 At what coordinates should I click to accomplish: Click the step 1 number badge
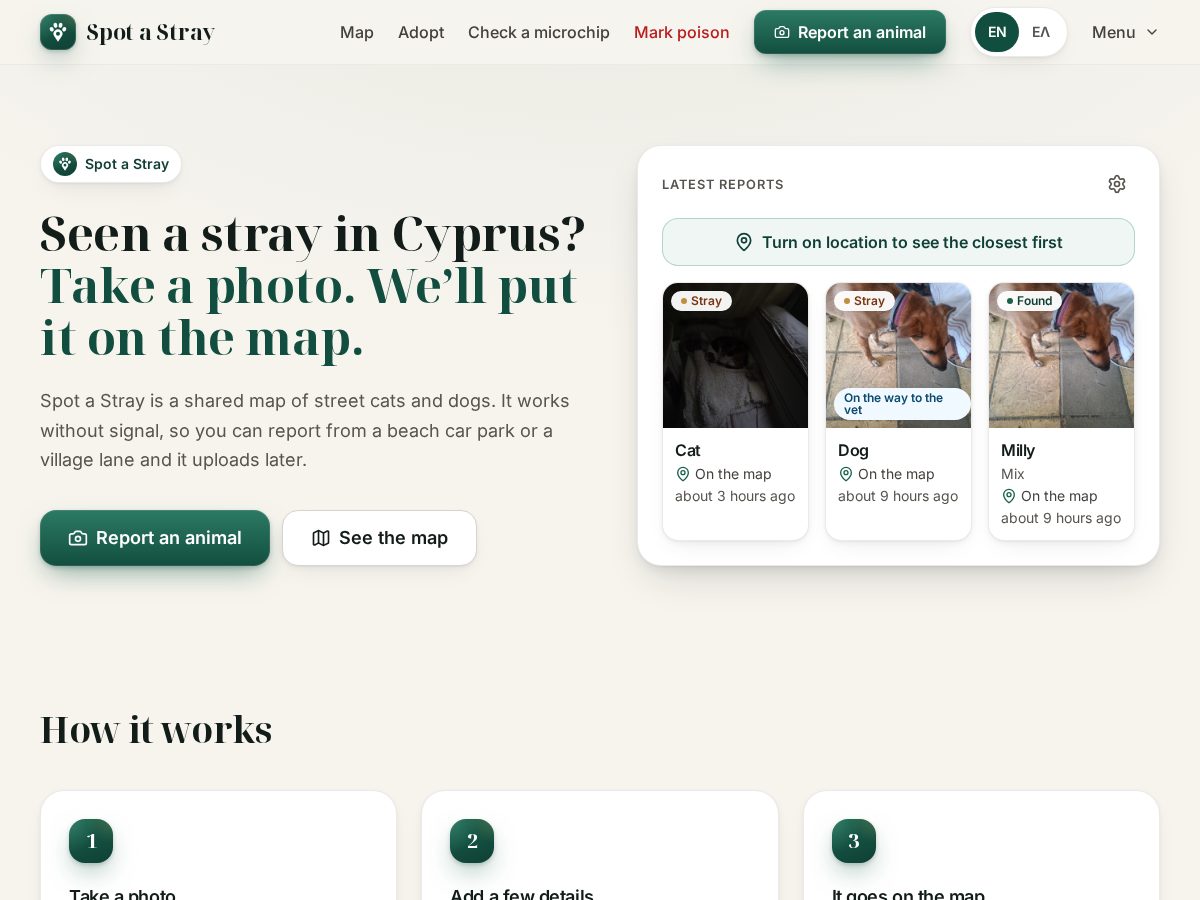[x=91, y=841]
